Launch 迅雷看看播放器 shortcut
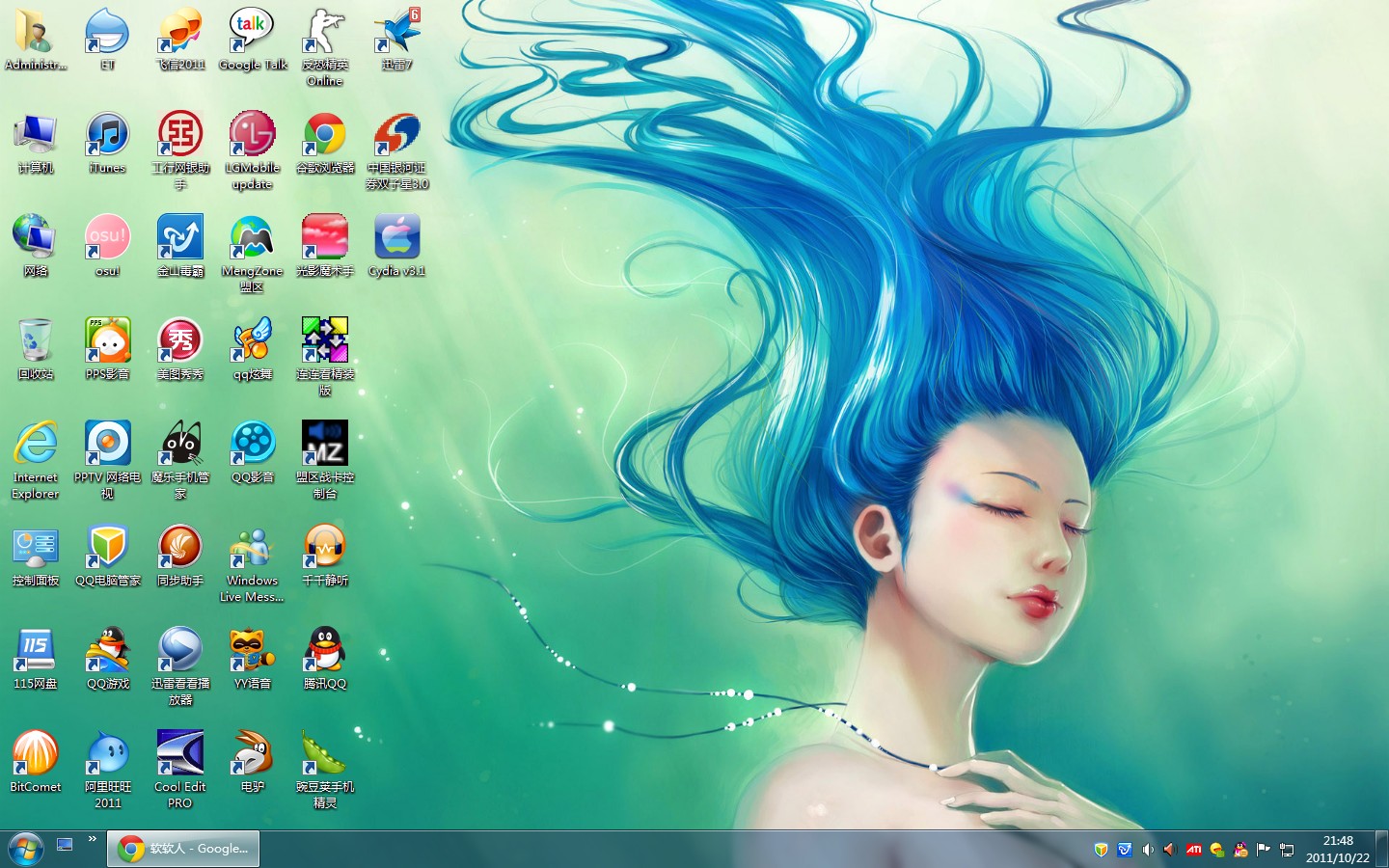The image size is (1389, 868). click(180, 667)
